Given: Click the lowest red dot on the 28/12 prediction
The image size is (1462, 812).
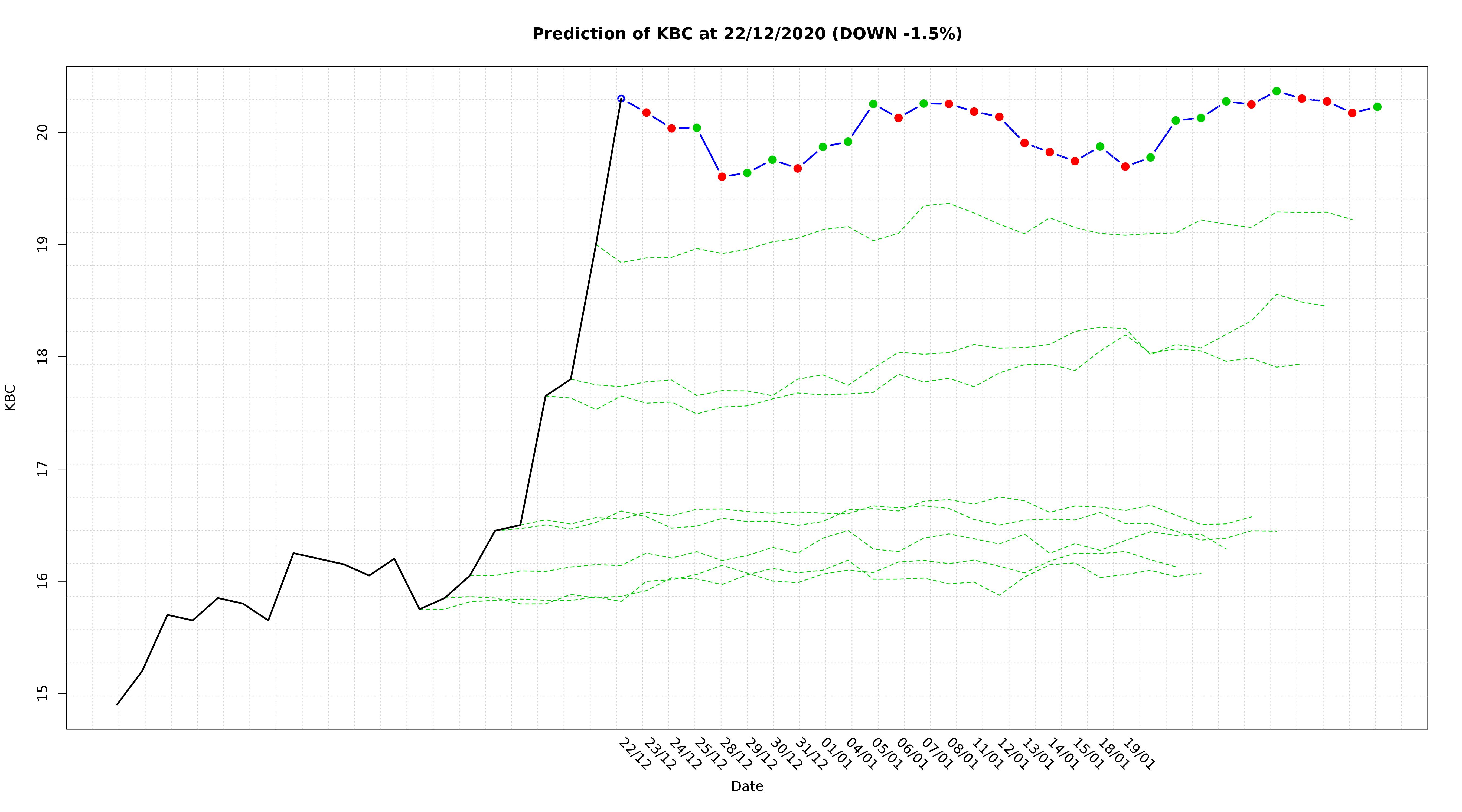Looking at the screenshot, I should tap(722, 176).
